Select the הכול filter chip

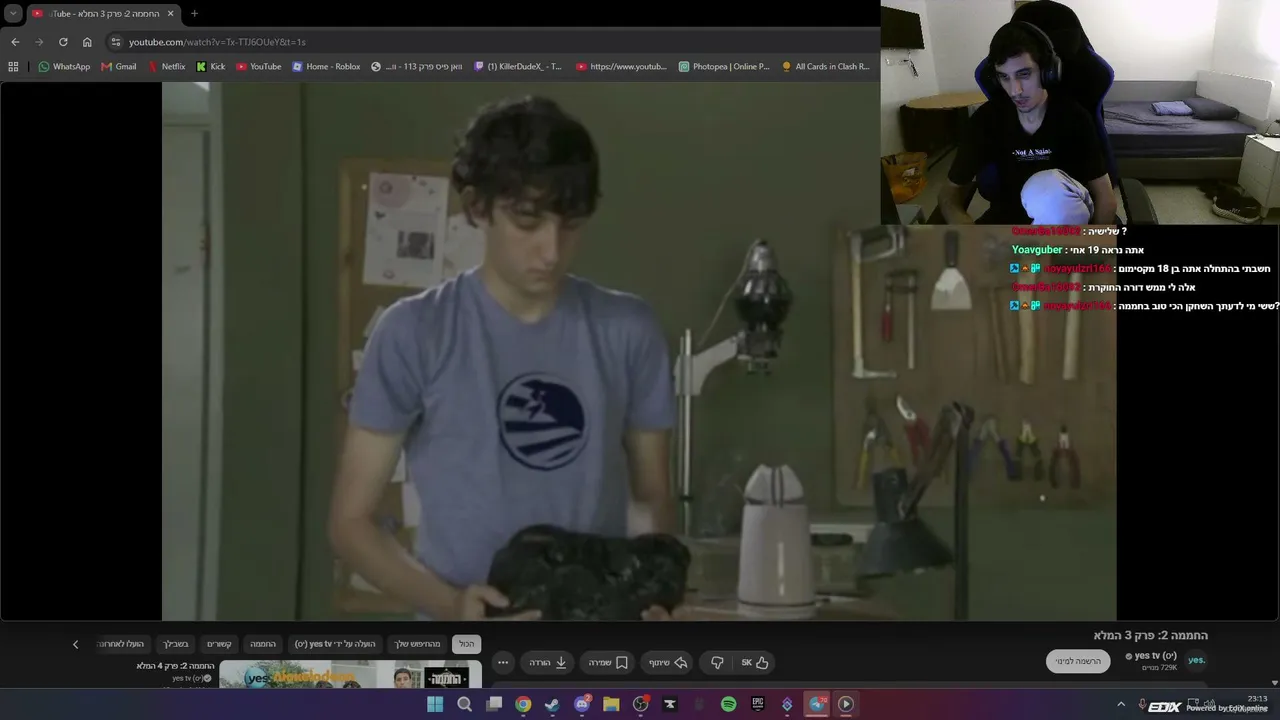coord(467,644)
